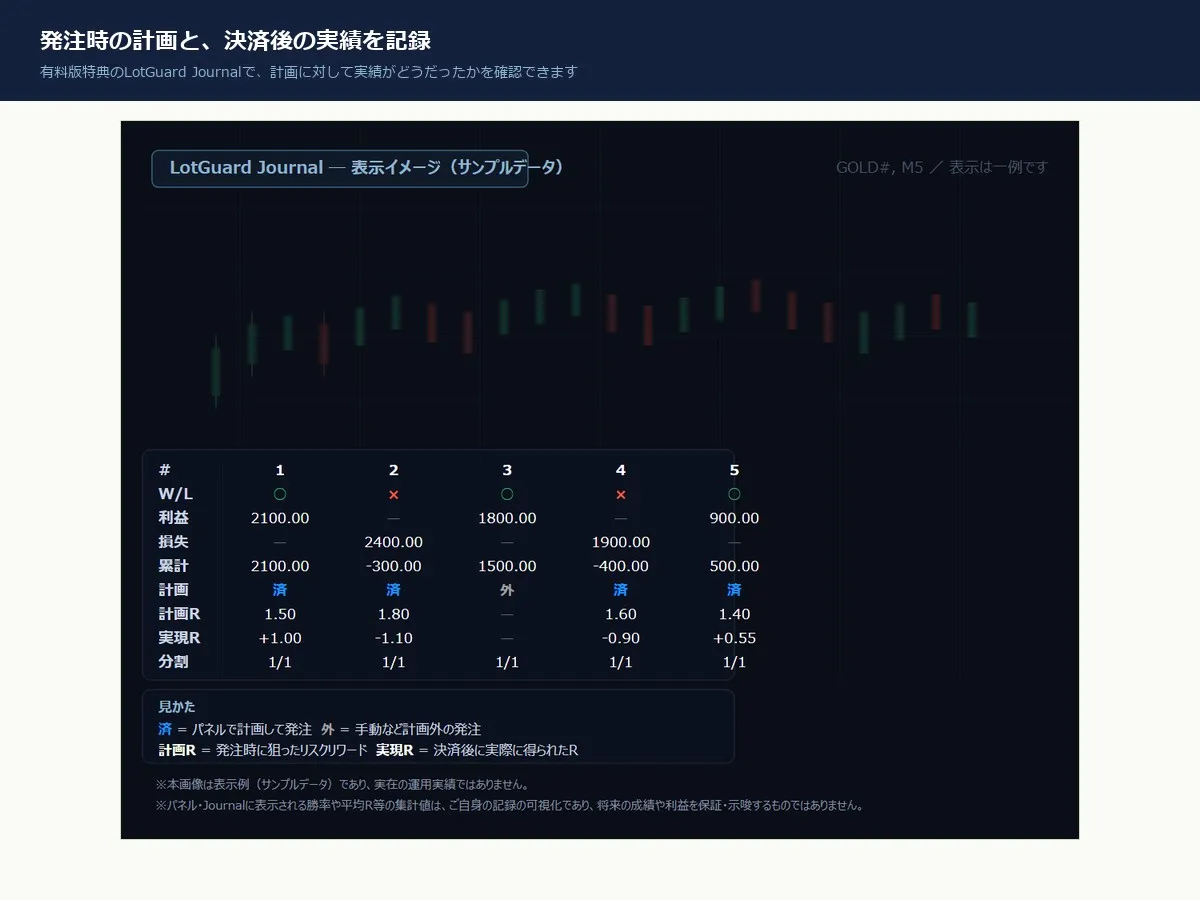Click the 利益 row header
The height and width of the screenshot is (900, 1200).
tap(173, 518)
